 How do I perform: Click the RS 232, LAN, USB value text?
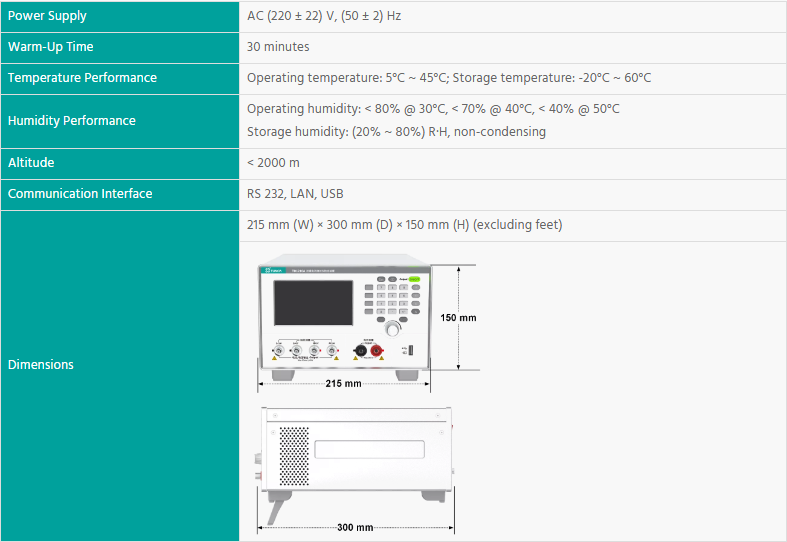[295, 194]
